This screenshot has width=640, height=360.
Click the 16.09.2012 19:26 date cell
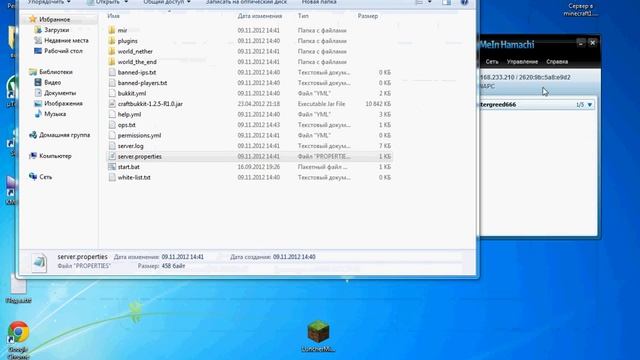pos(258,167)
